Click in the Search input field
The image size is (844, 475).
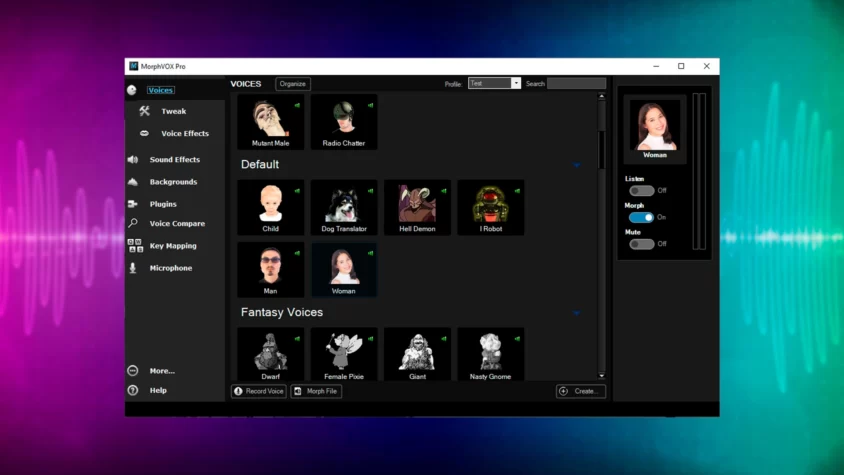576,83
